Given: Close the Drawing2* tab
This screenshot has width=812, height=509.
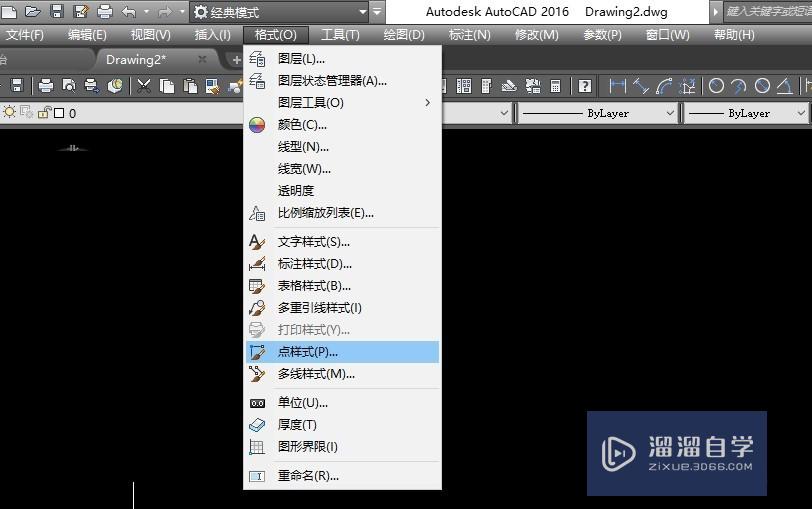Looking at the screenshot, I should (x=202, y=60).
